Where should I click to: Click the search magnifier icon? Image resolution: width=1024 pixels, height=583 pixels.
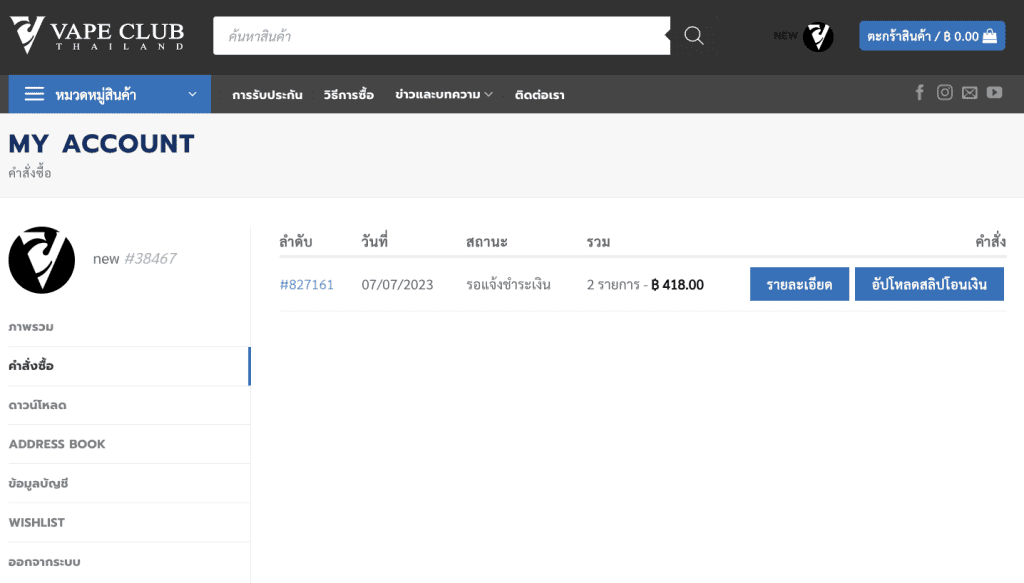(x=693, y=34)
